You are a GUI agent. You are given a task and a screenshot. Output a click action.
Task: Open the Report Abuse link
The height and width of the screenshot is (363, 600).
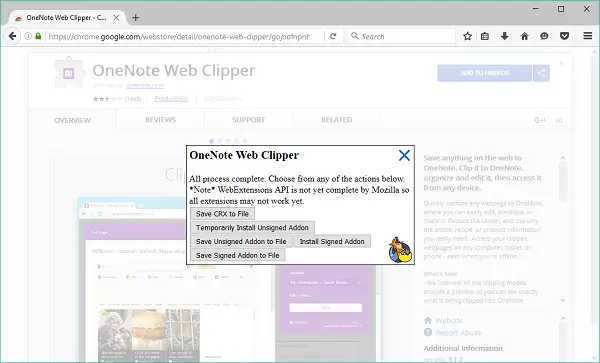tap(458, 333)
